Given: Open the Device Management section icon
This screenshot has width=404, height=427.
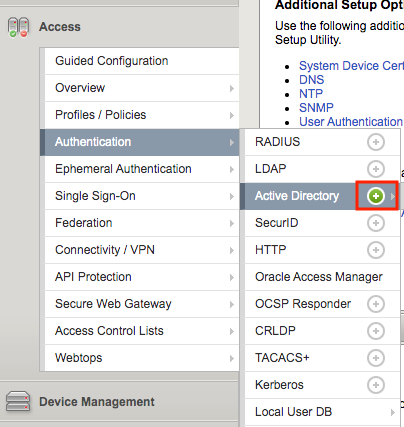Looking at the screenshot, I should click(18, 402).
